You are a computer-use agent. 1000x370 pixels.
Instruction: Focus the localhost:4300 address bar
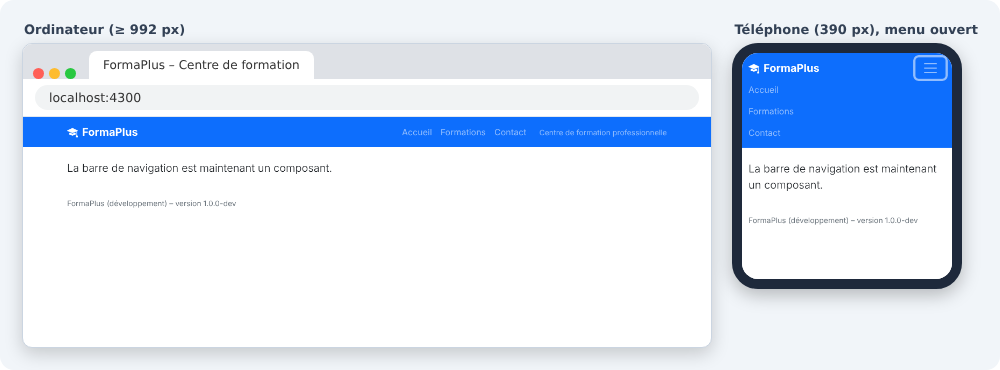pos(367,98)
